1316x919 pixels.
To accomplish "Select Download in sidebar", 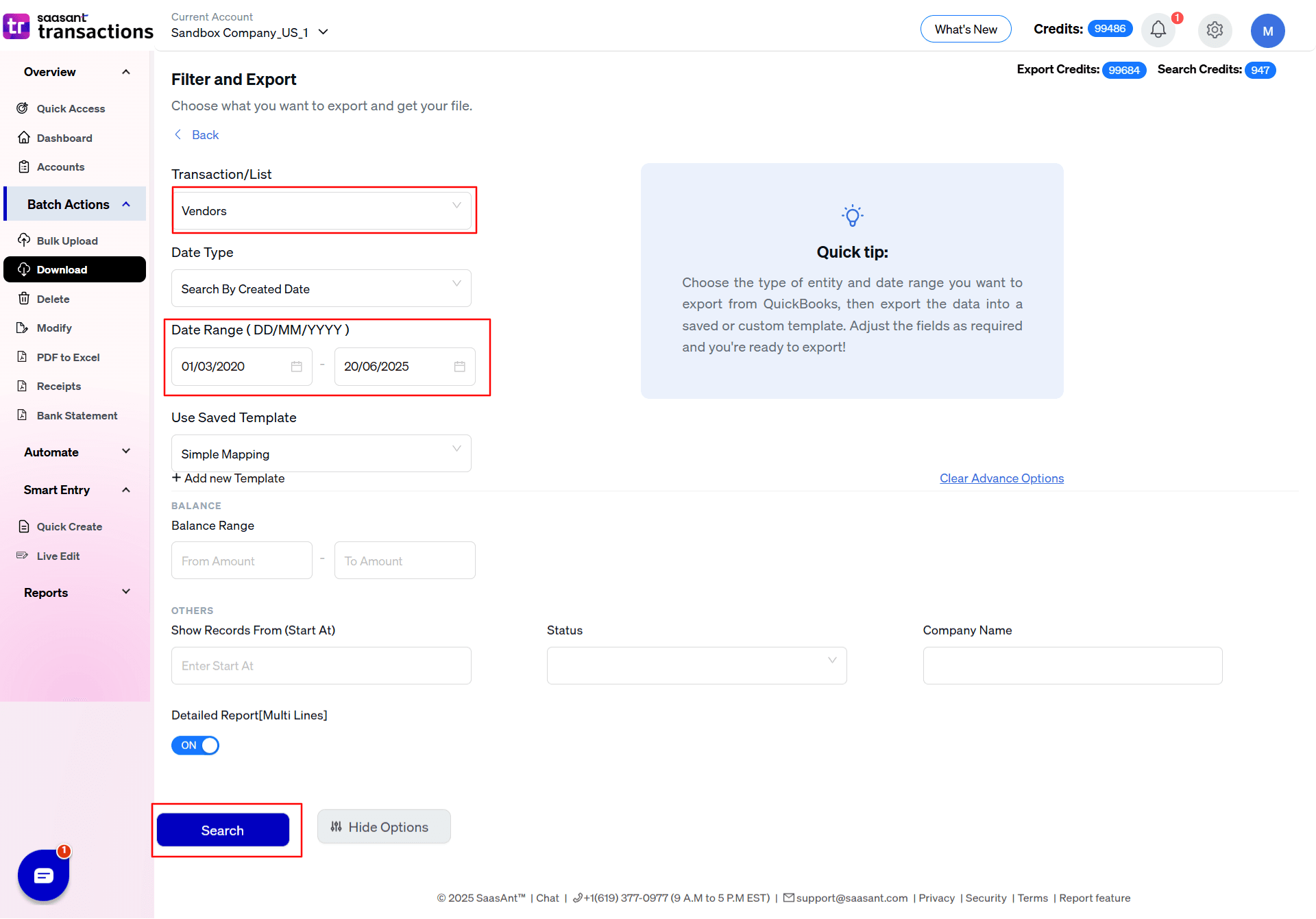I will tap(74, 269).
